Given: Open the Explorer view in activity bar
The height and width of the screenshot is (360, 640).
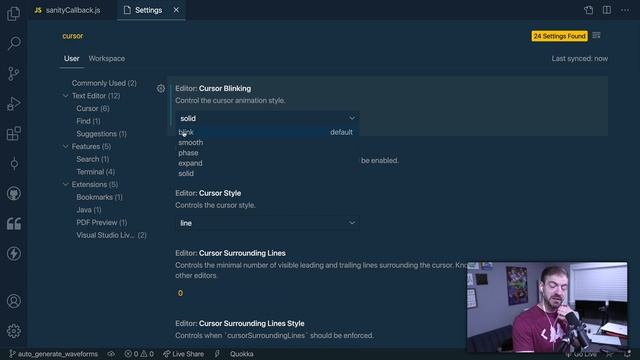Looking at the screenshot, I should pos(13,13).
